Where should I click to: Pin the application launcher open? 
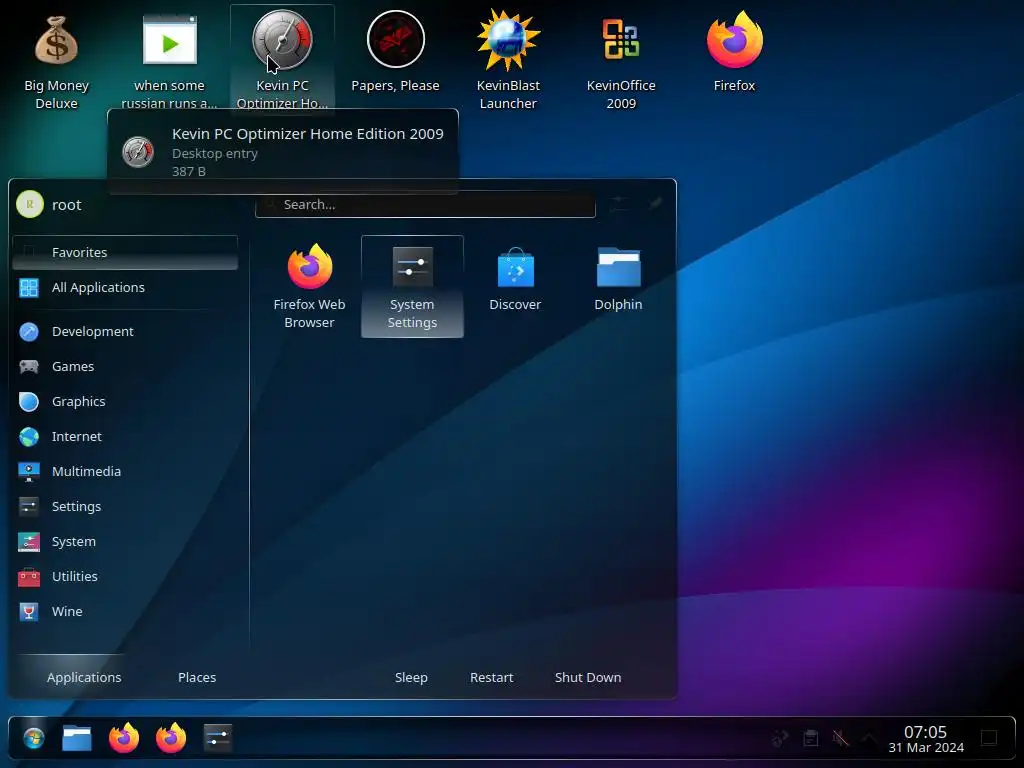tap(656, 204)
